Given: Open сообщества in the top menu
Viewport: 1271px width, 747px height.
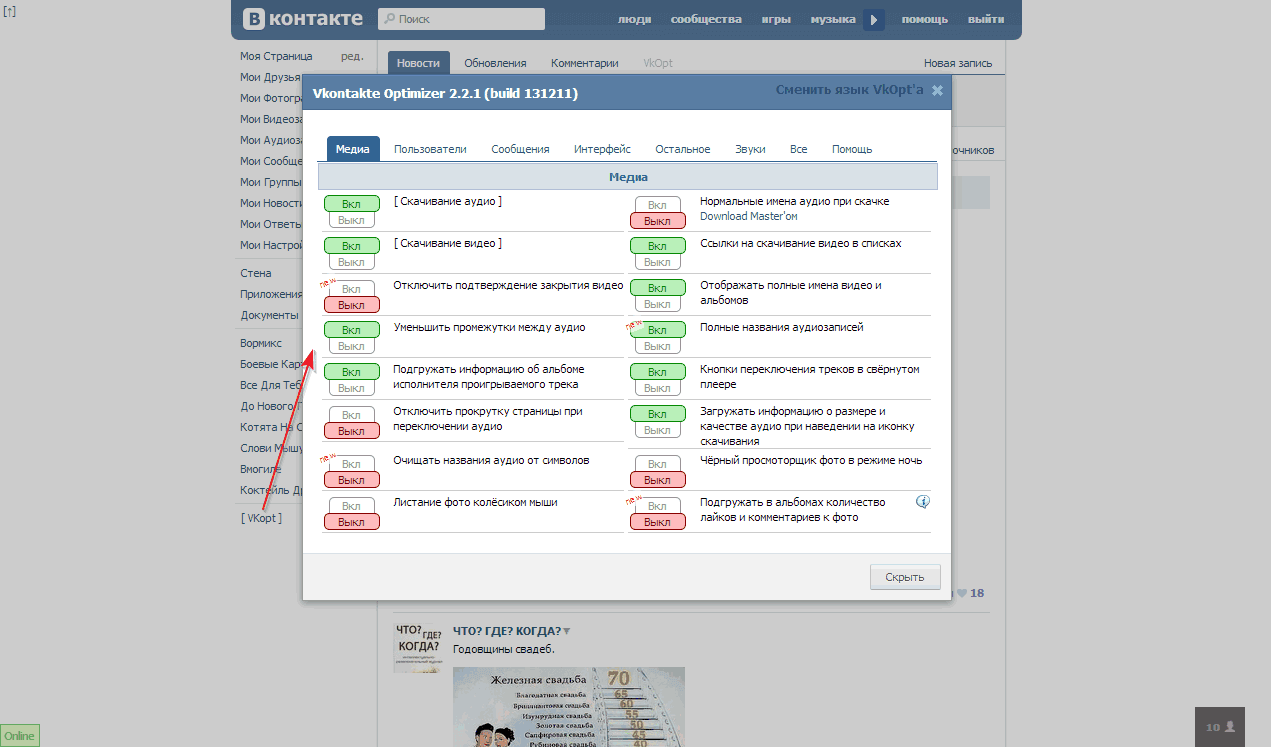Looking at the screenshot, I should [706, 19].
